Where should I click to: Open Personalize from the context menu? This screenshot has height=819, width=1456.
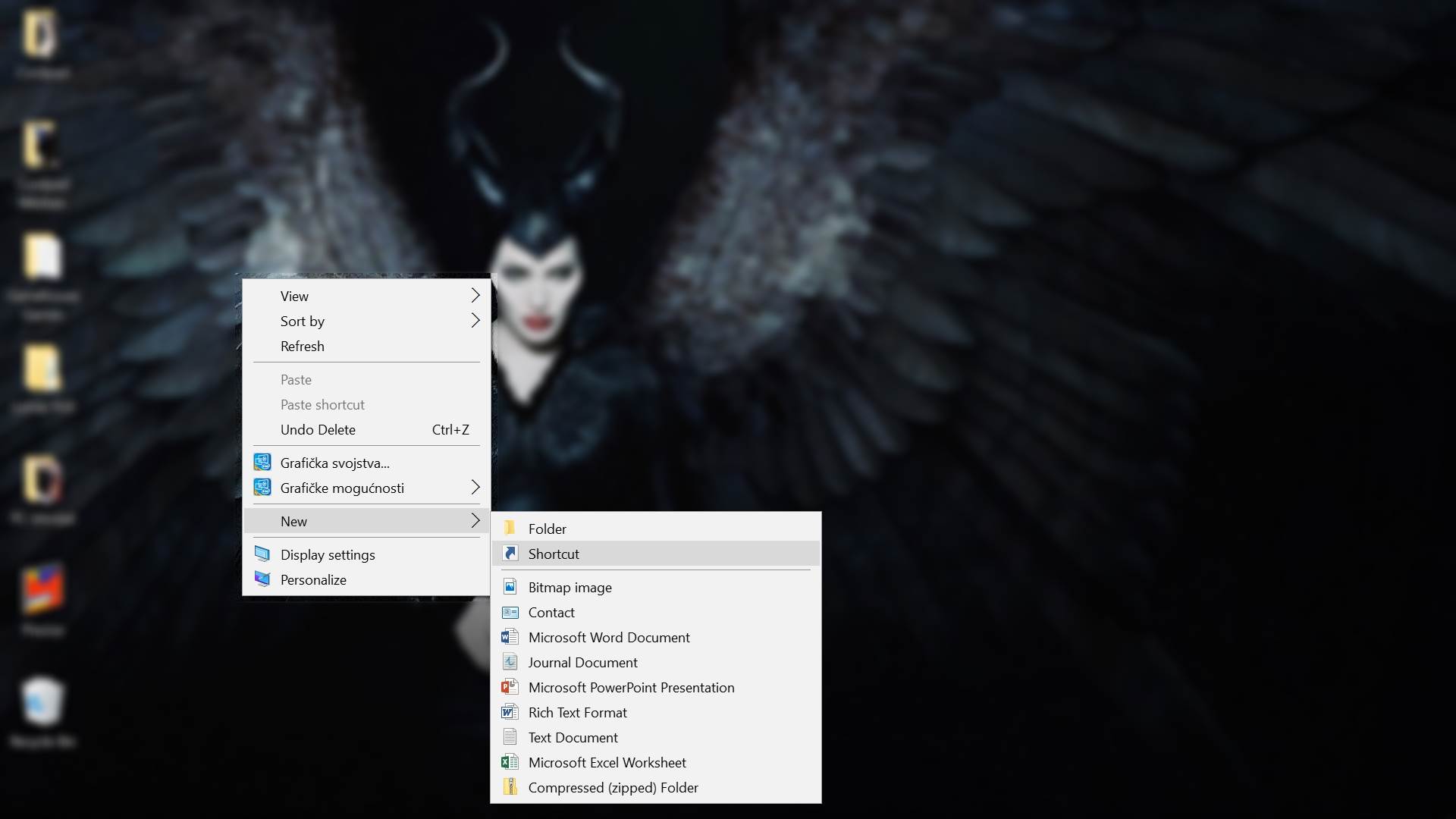click(313, 580)
